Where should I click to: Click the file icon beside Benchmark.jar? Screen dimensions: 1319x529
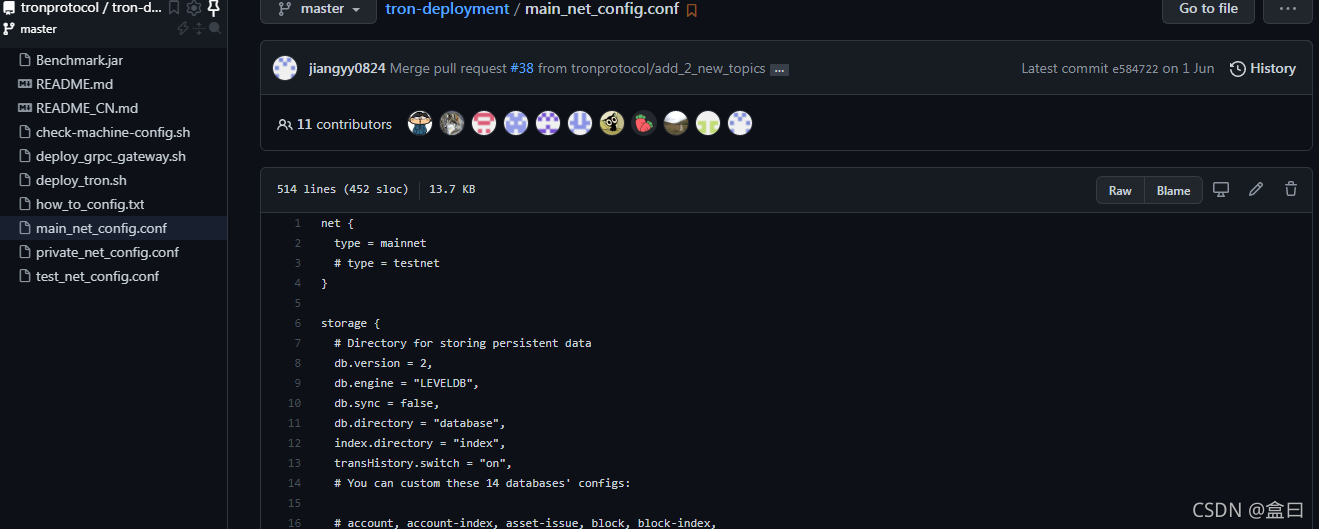click(x=25, y=60)
